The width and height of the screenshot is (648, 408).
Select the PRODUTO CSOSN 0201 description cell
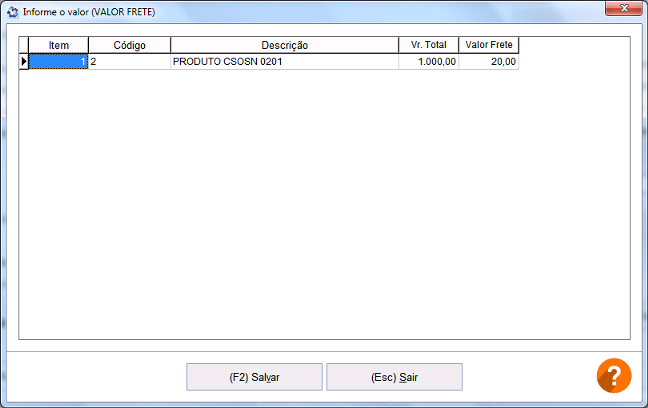coord(285,62)
